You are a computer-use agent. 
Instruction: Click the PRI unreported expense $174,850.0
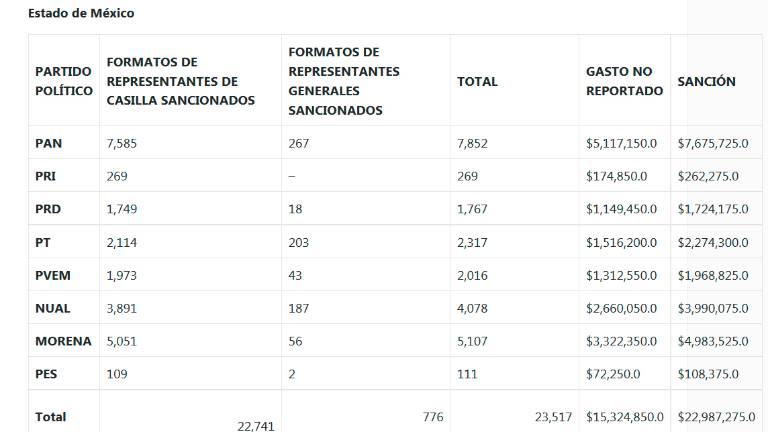point(616,176)
